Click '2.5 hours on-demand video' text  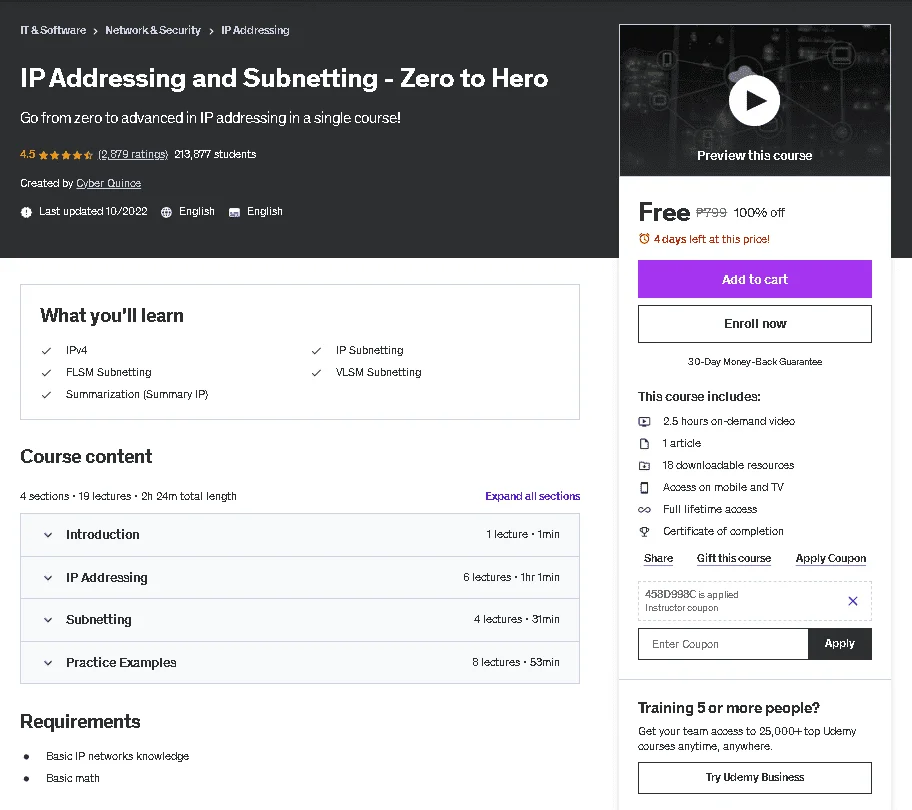pyautogui.click(x=729, y=421)
